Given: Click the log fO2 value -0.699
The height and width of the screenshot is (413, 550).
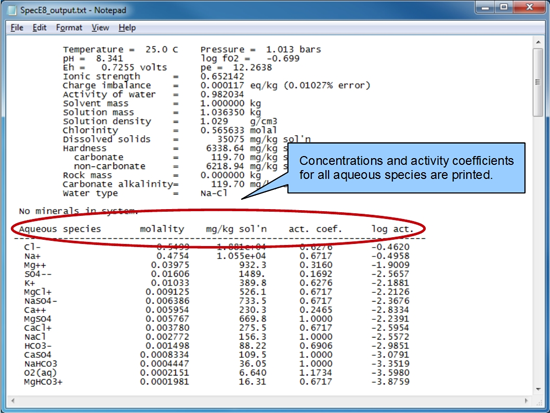Looking at the screenshot, I should coord(283,58).
